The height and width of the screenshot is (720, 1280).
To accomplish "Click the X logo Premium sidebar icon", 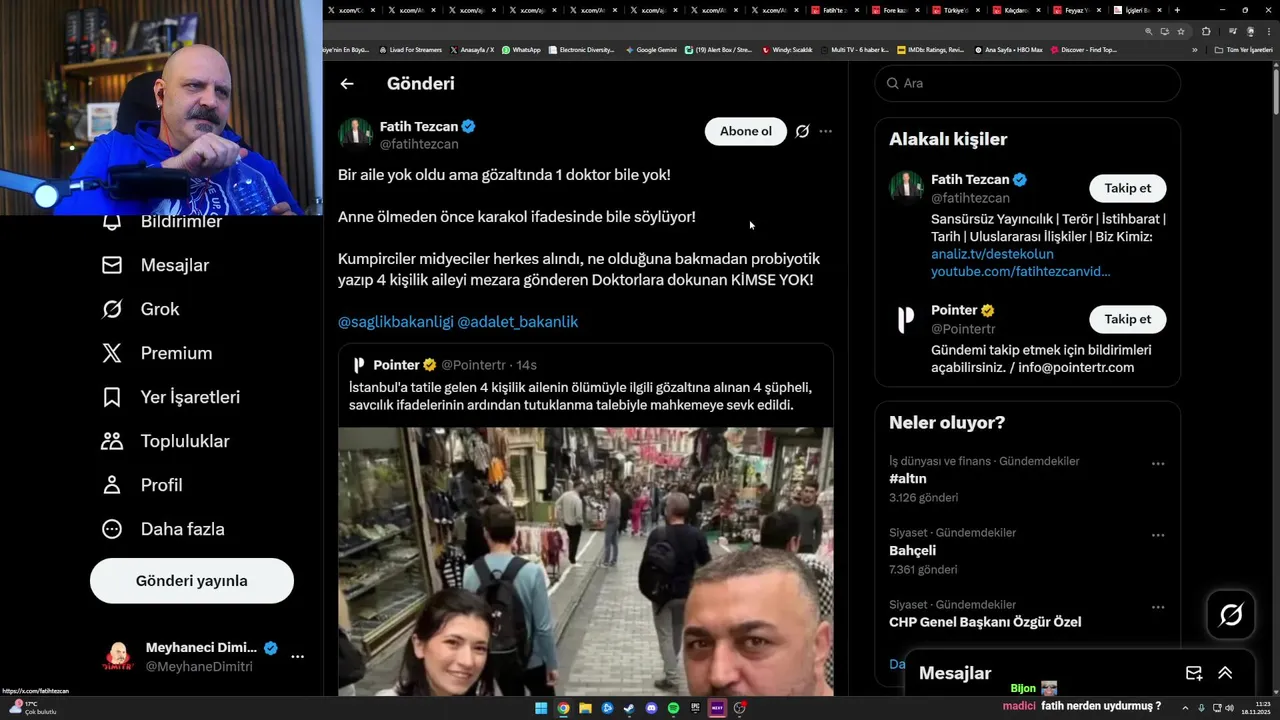I will [112, 353].
